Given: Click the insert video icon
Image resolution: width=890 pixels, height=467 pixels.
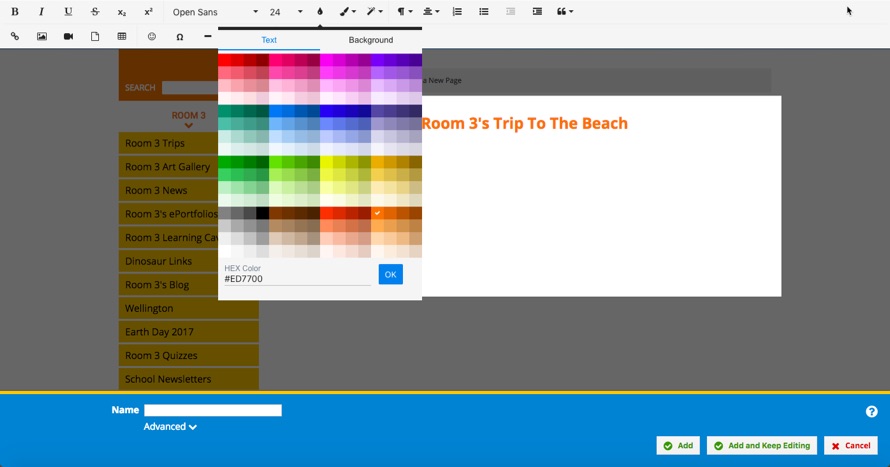Looking at the screenshot, I should click(x=69, y=36).
